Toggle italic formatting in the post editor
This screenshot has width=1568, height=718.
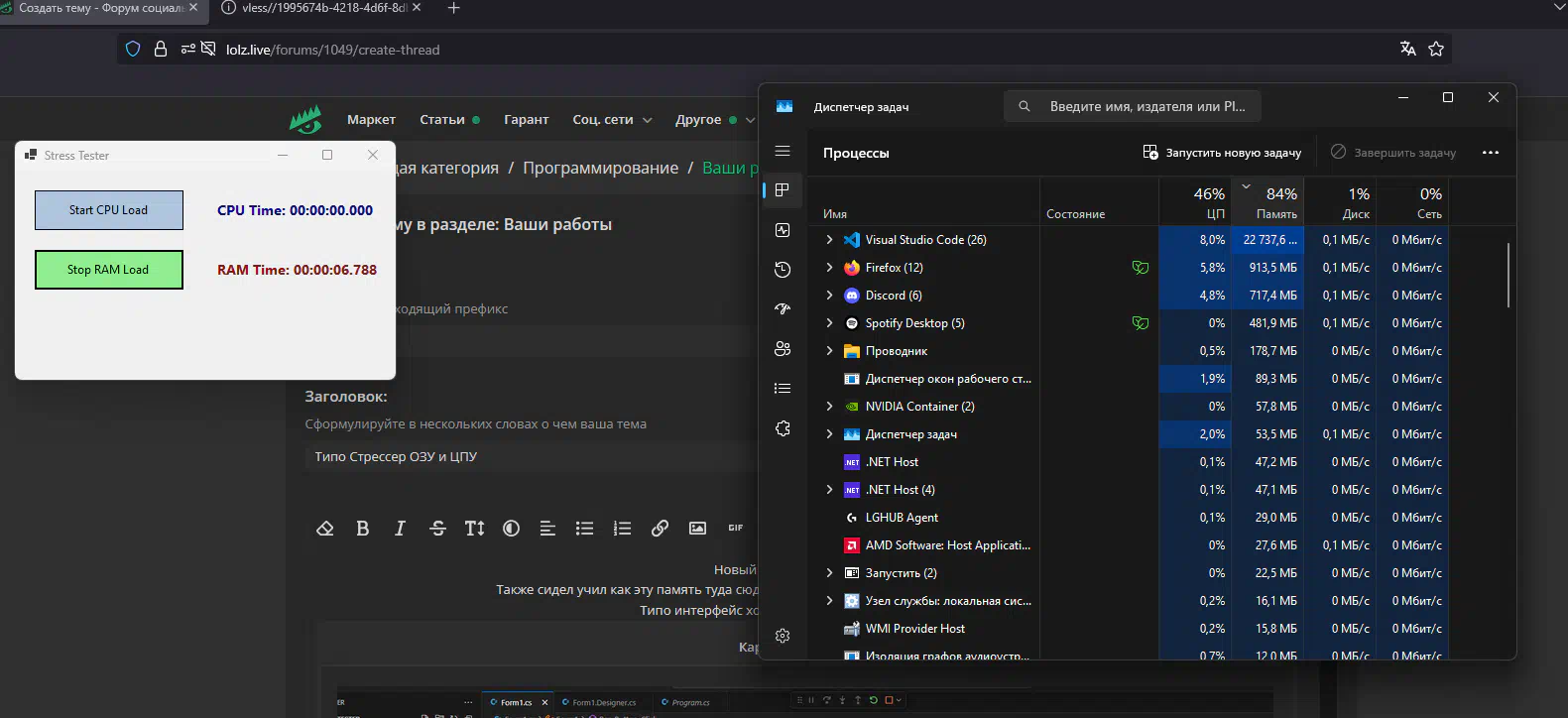[x=400, y=529]
